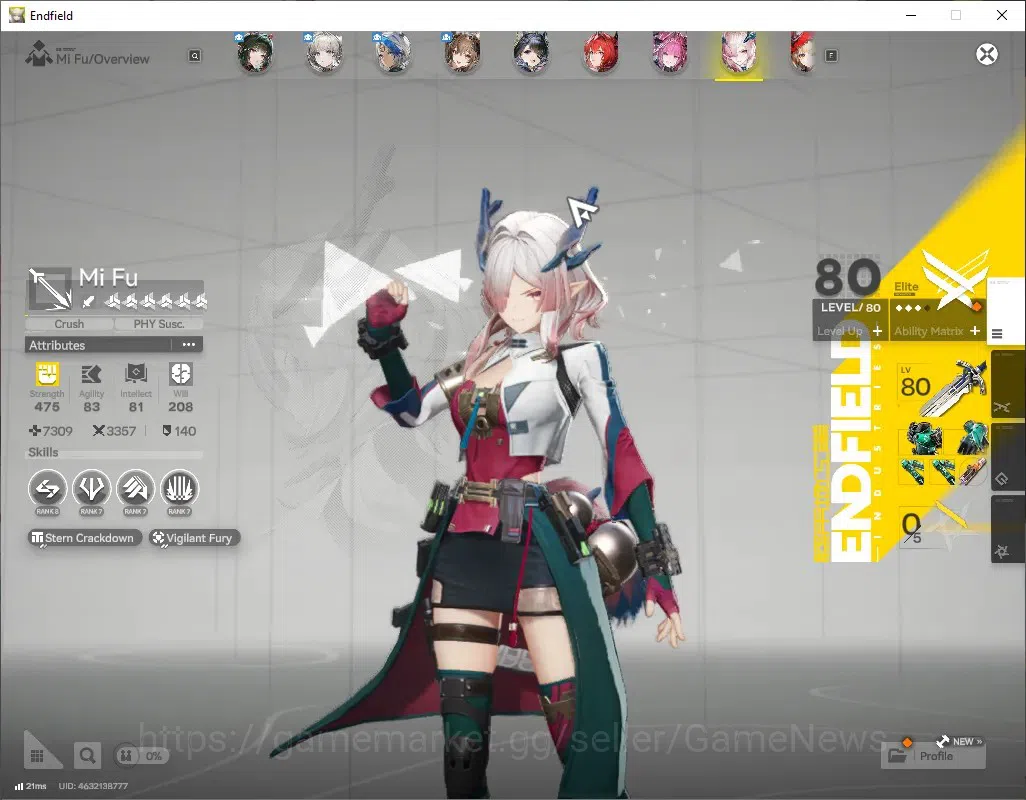Open the winged-diamond skill icon
The width and height of the screenshot is (1026, 800).
click(91, 489)
